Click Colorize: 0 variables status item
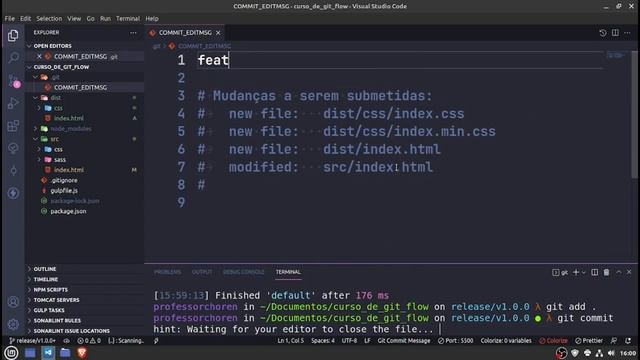The height and width of the screenshot is (360, 640). point(506,340)
